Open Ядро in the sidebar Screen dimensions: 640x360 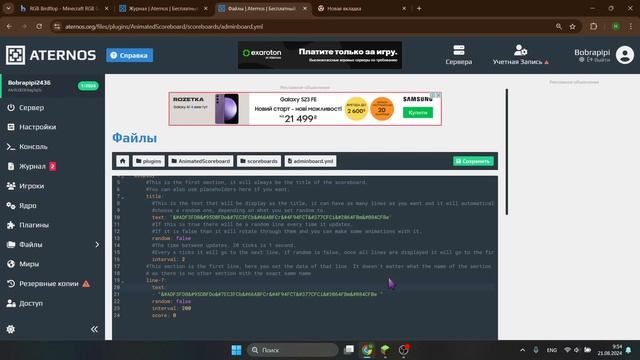22,205
